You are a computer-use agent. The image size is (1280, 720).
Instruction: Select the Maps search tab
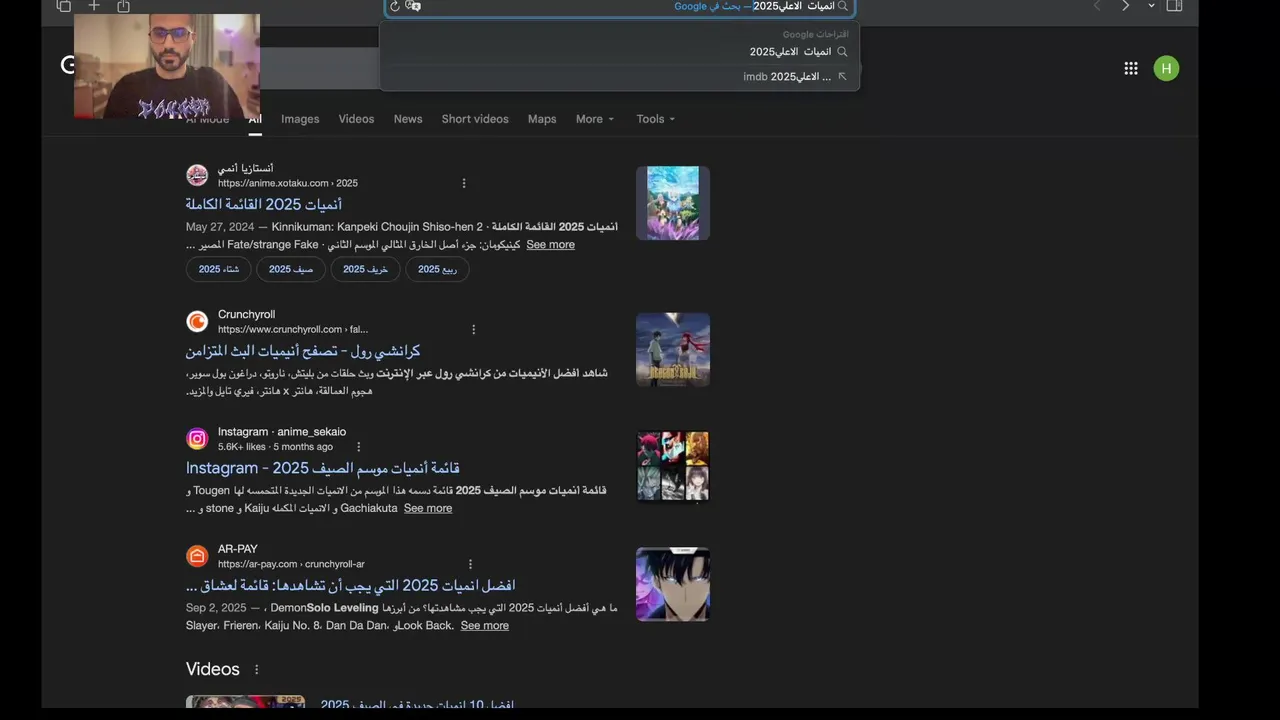(542, 119)
